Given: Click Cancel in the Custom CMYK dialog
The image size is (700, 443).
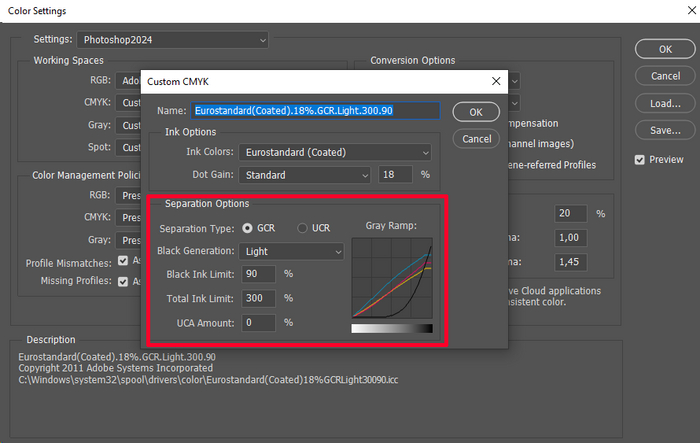Looking at the screenshot, I should 476,139.
